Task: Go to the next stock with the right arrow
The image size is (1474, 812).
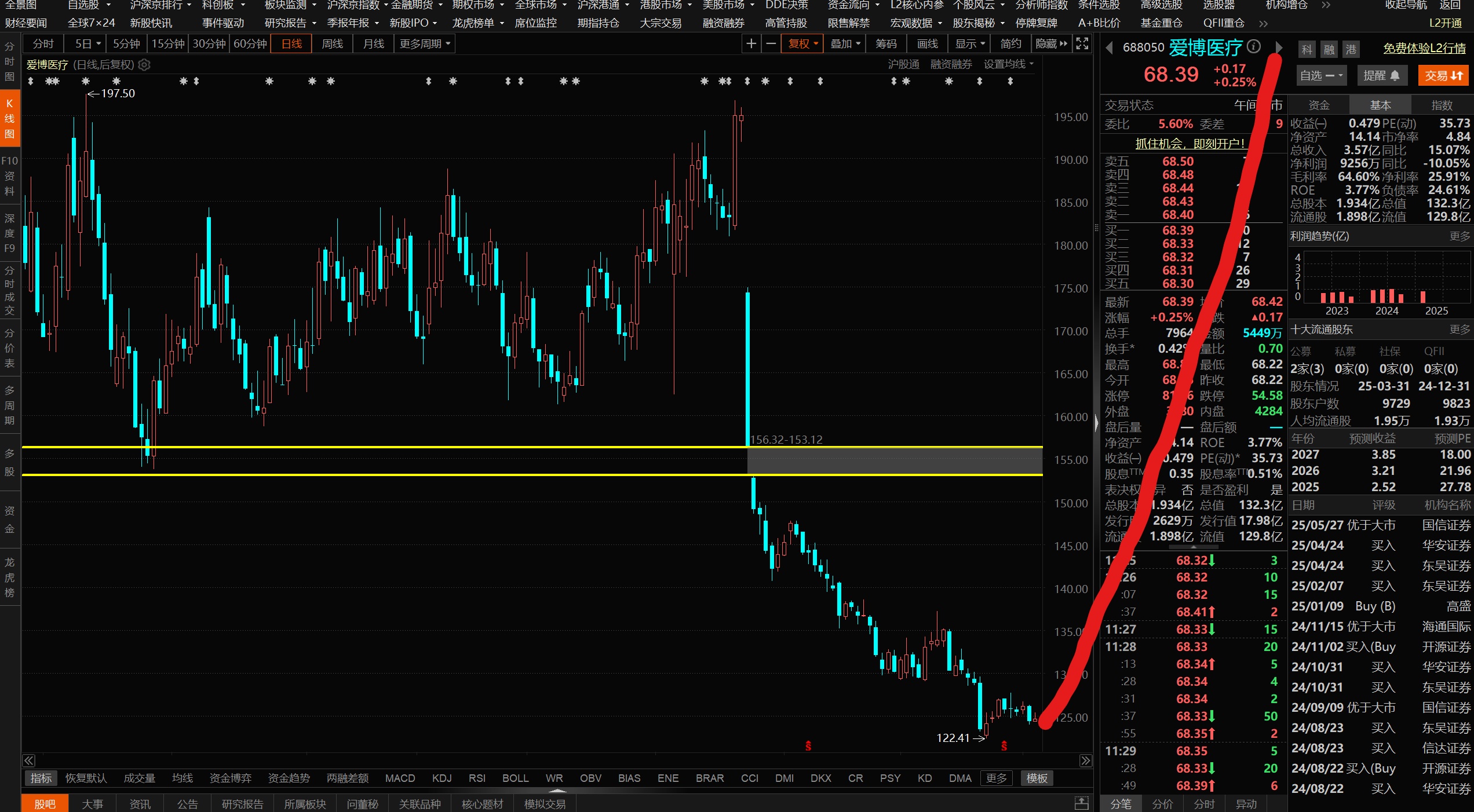Action: (1279, 47)
